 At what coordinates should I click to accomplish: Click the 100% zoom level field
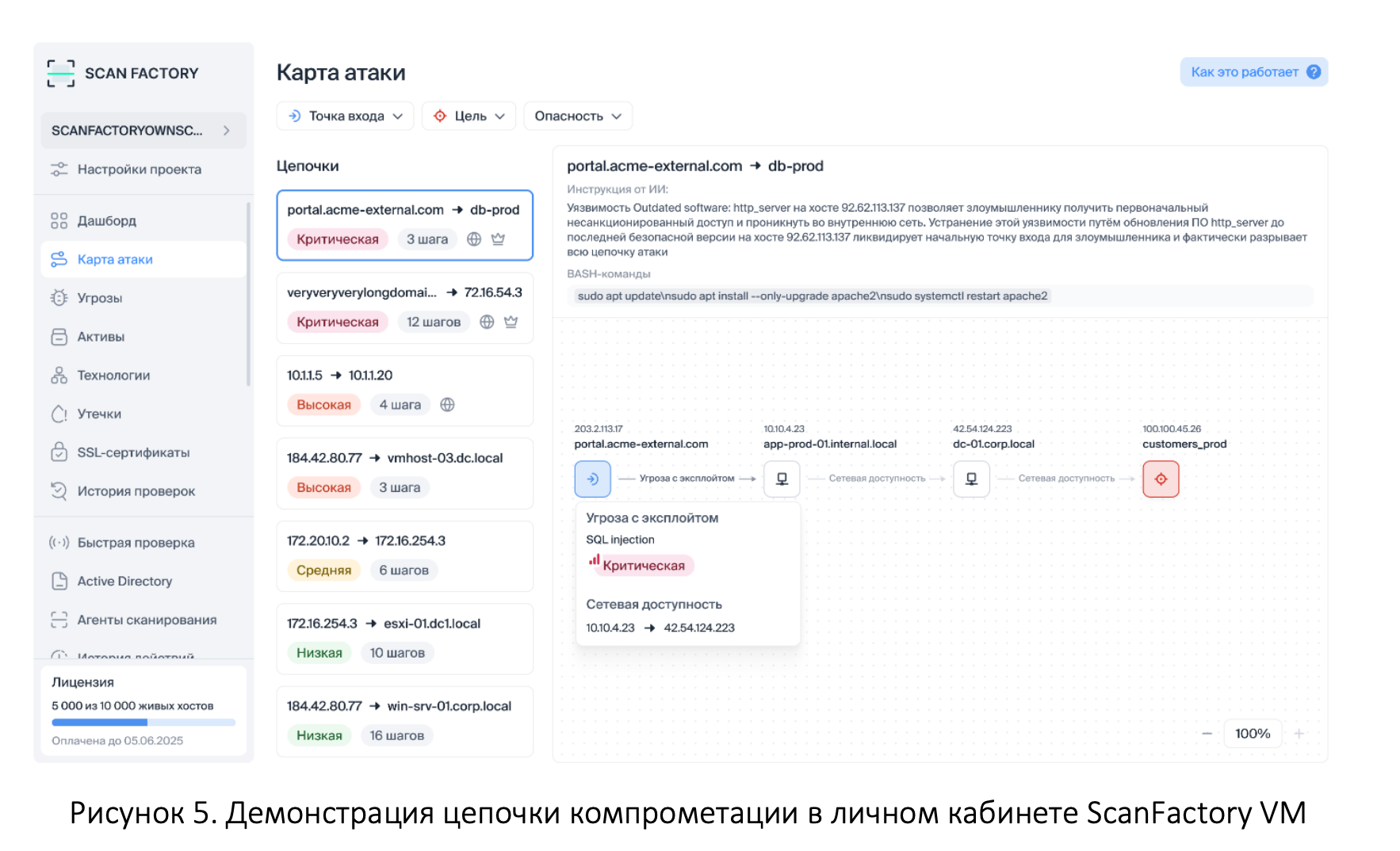pos(1253,734)
